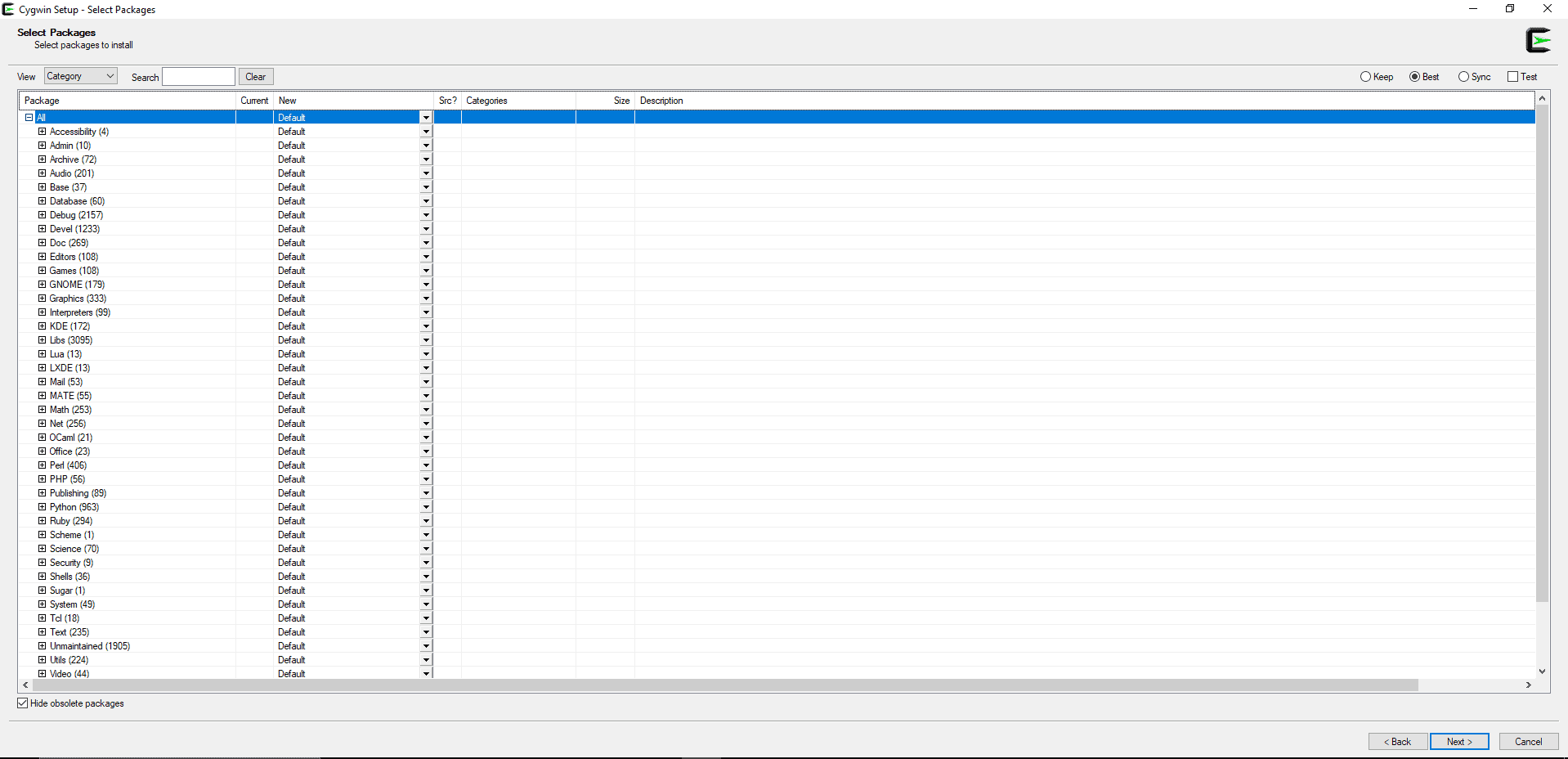Expand the Archive (72) category

point(42,159)
